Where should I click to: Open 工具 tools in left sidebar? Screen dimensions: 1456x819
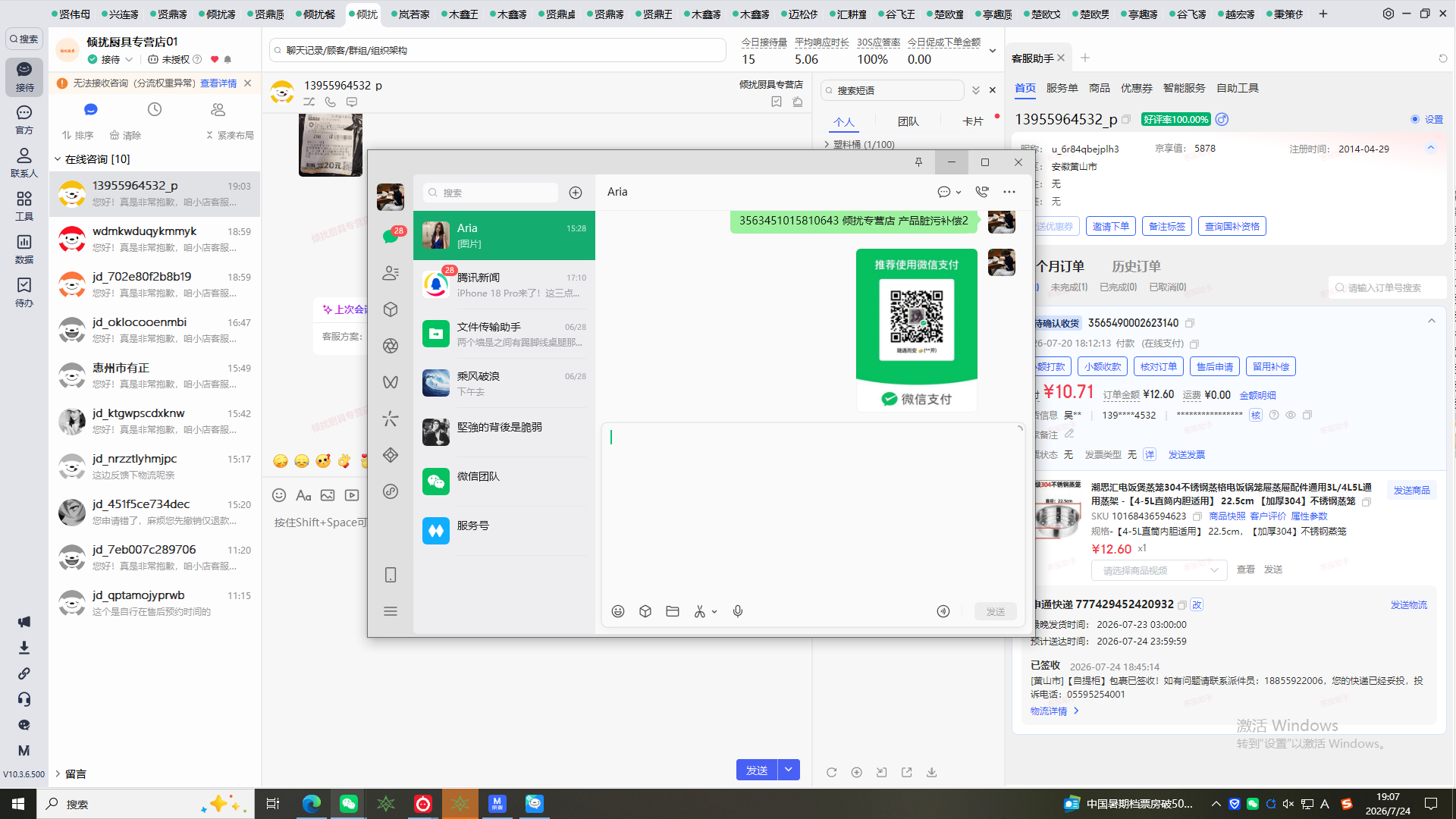click(24, 206)
